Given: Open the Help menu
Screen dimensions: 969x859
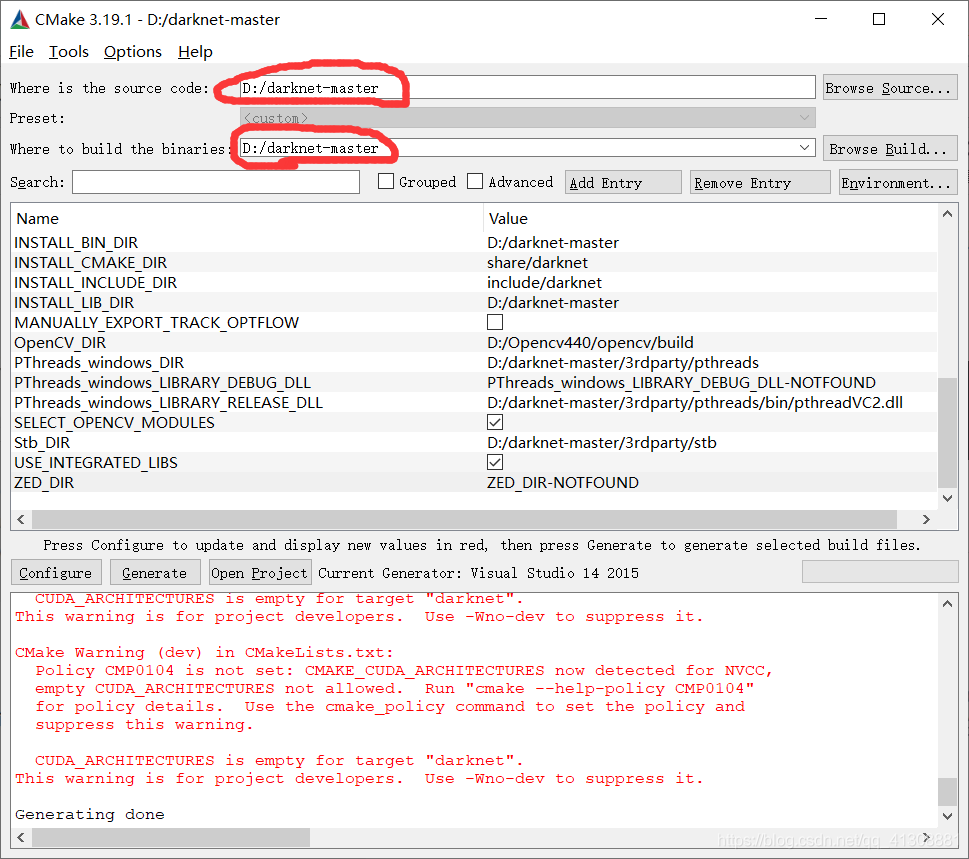Looking at the screenshot, I should coord(195,52).
